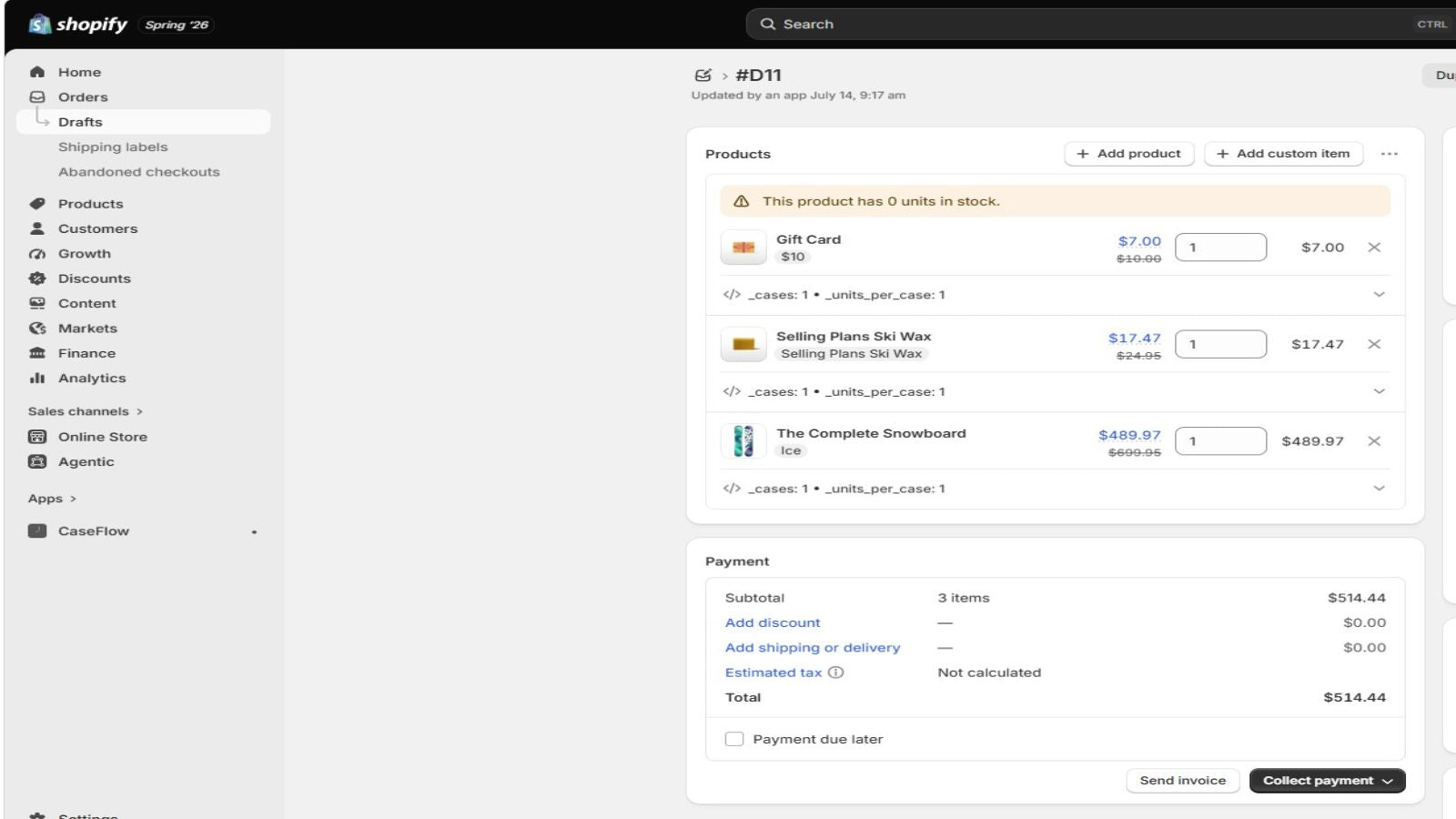This screenshot has height=819, width=1456.
Task: Click the Home icon in sidebar
Action: tap(37, 72)
